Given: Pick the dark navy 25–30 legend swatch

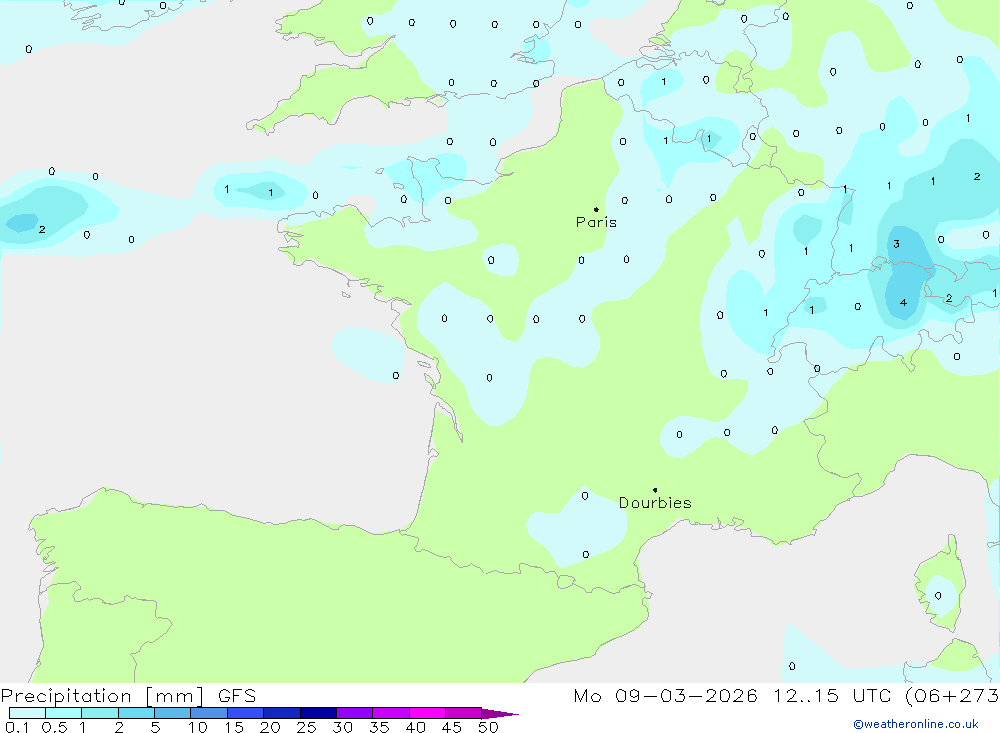Looking at the screenshot, I should (x=318, y=713).
